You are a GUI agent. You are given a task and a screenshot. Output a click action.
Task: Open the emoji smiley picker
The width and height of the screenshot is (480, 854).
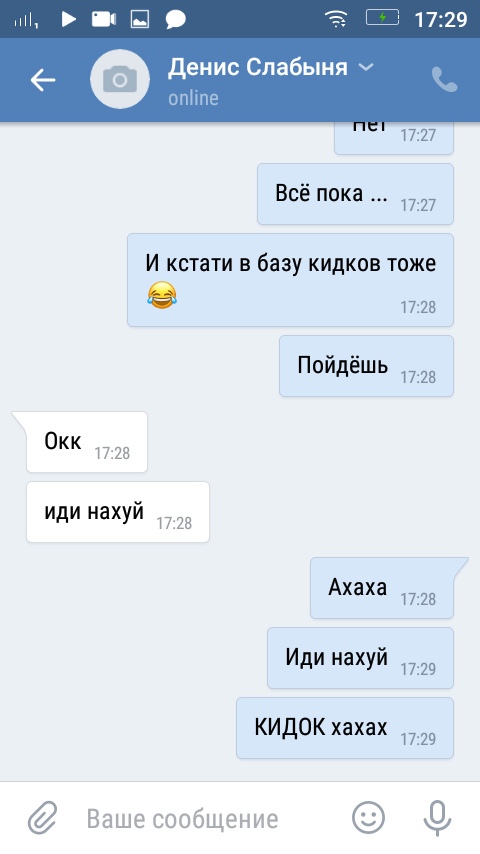coord(369,818)
